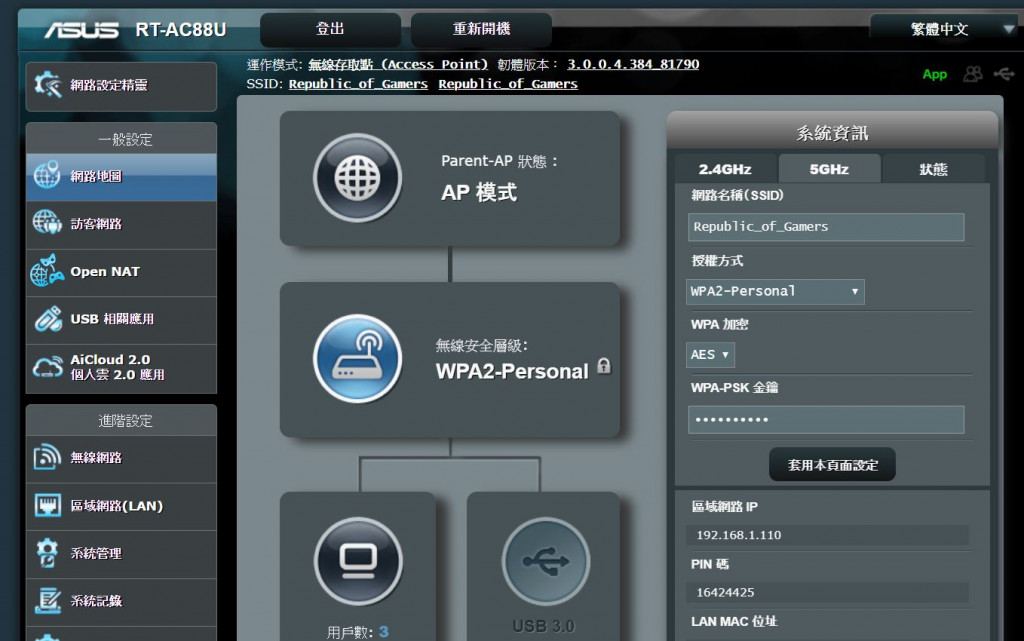Select 網路地圖 in the sidebar
Viewport: 1024px width, 641px height.
click(121, 177)
